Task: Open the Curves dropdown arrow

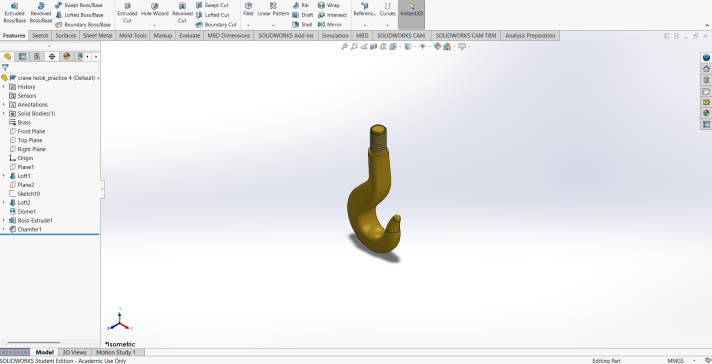Action: click(387, 25)
